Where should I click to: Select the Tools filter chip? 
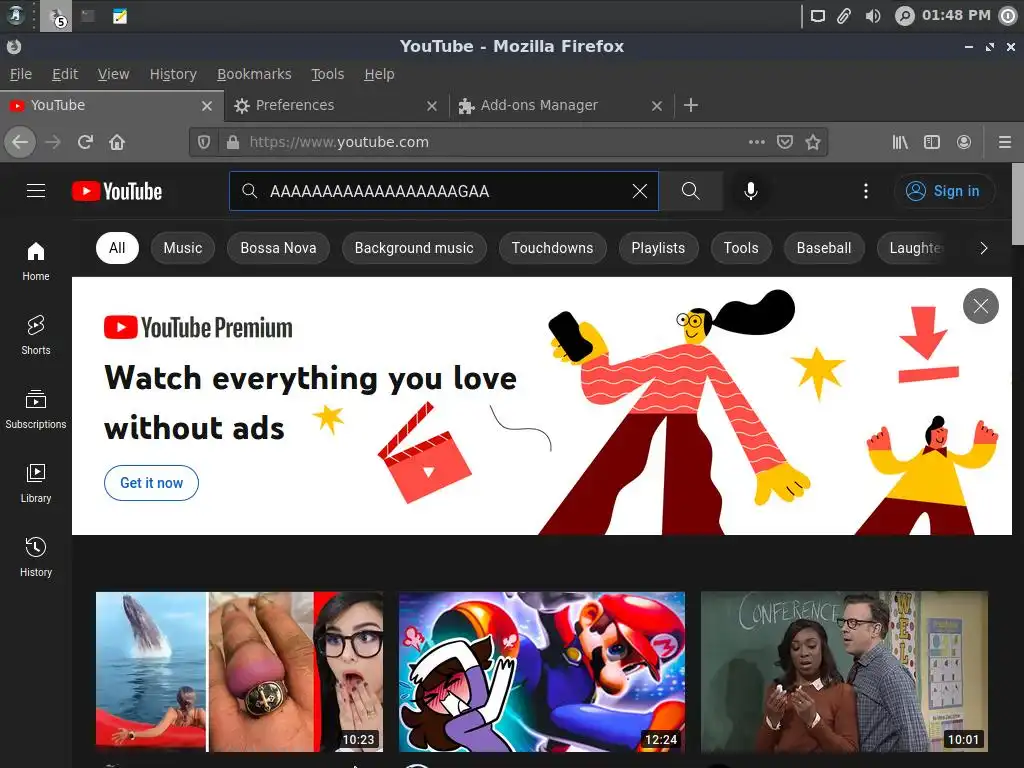click(x=741, y=248)
